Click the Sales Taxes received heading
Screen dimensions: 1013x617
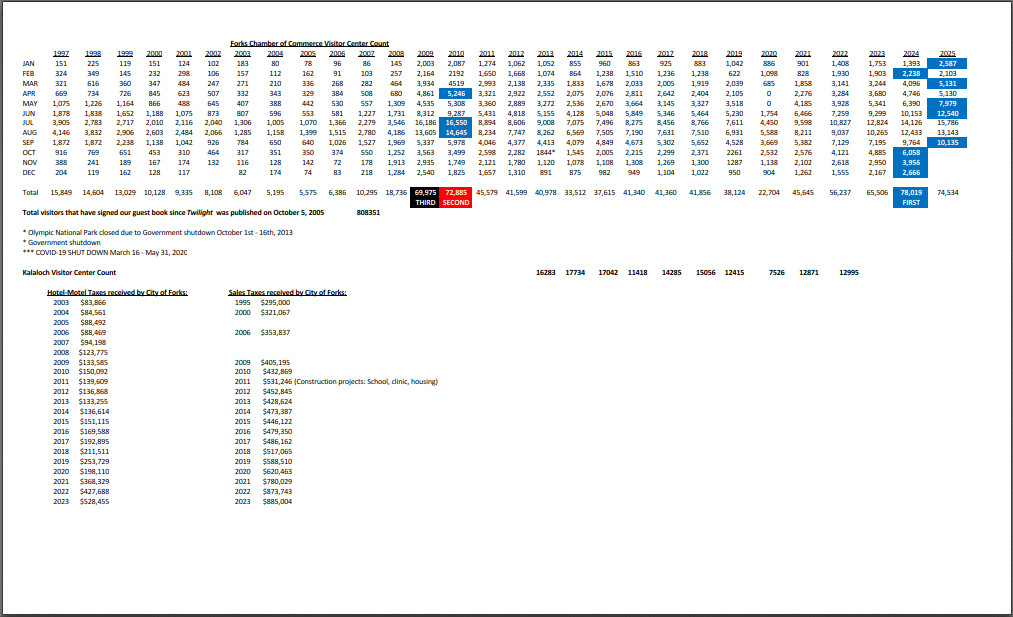coord(288,292)
